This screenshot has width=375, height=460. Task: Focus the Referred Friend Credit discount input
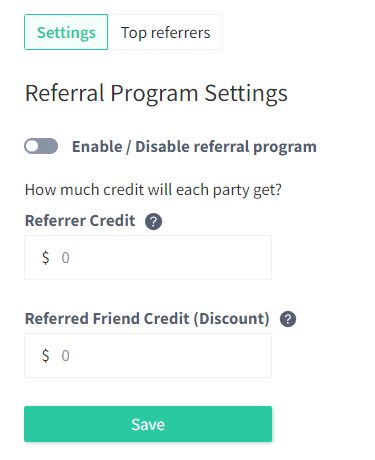pyautogui.click(x=148, y=355)
